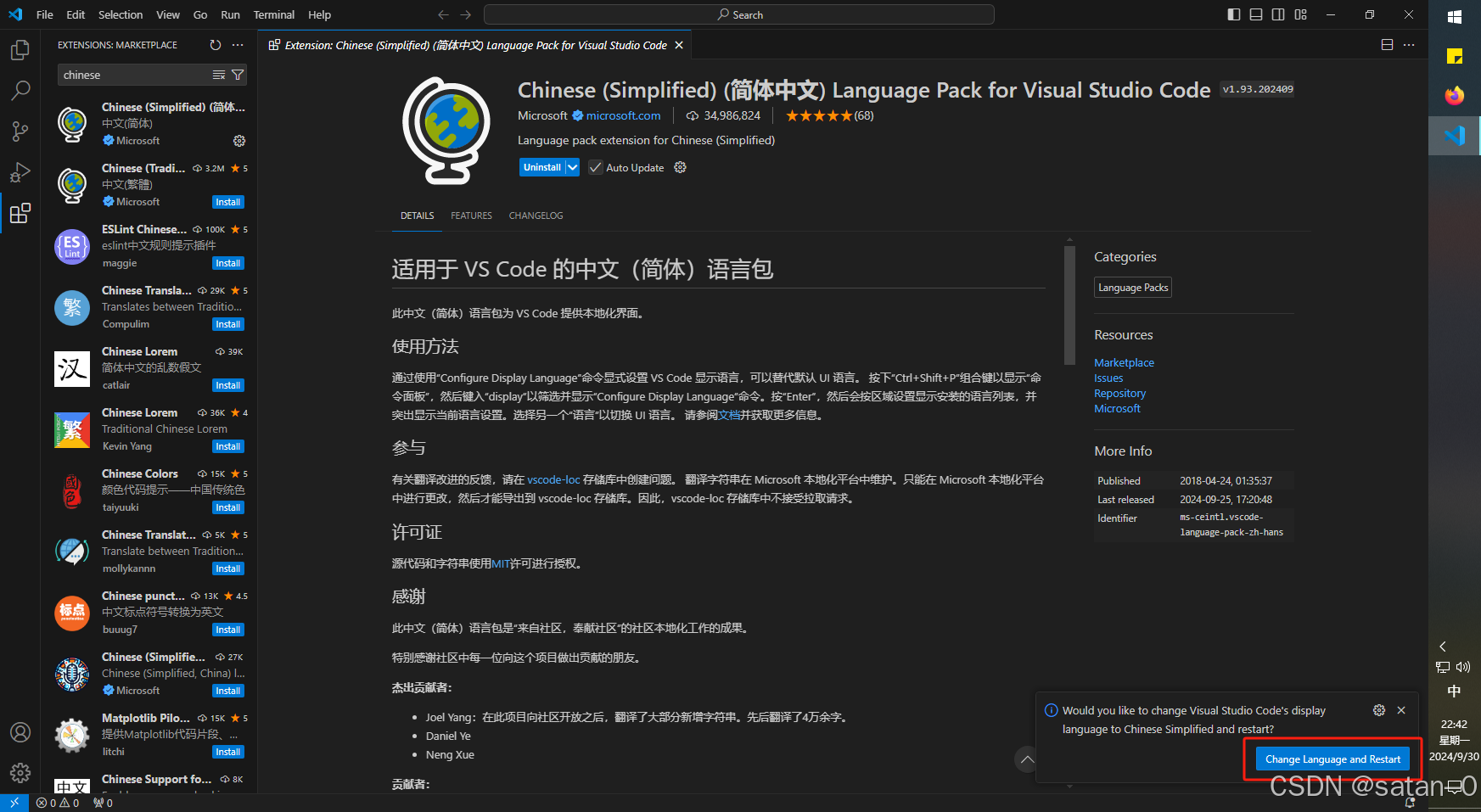Toggle the Auto Update checkbox
This screenshot has height=812, width=1481.
tap(596, 167)
